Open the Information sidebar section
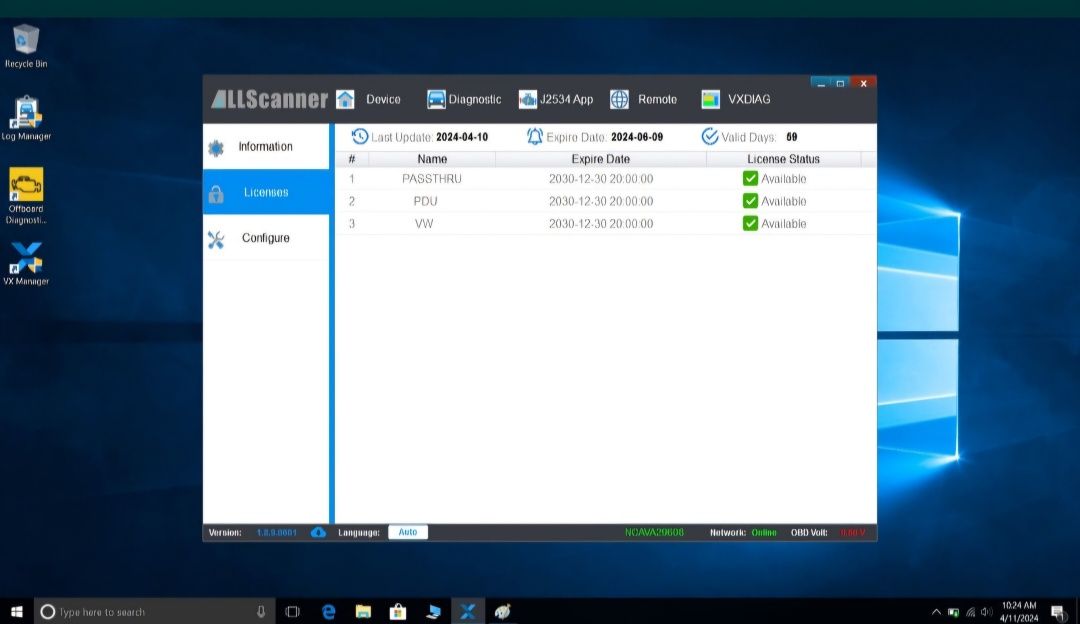This screenshot has height=624, width=1080. 266,147
